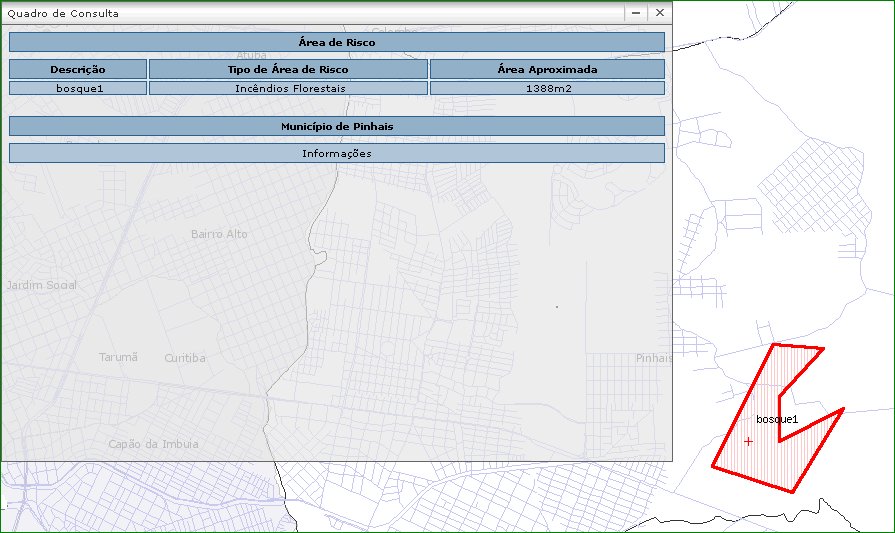Click the Tipo de Área de Risco header
Image resolution: width=895 pixels, height=533 pixels.
pos(288,69)
